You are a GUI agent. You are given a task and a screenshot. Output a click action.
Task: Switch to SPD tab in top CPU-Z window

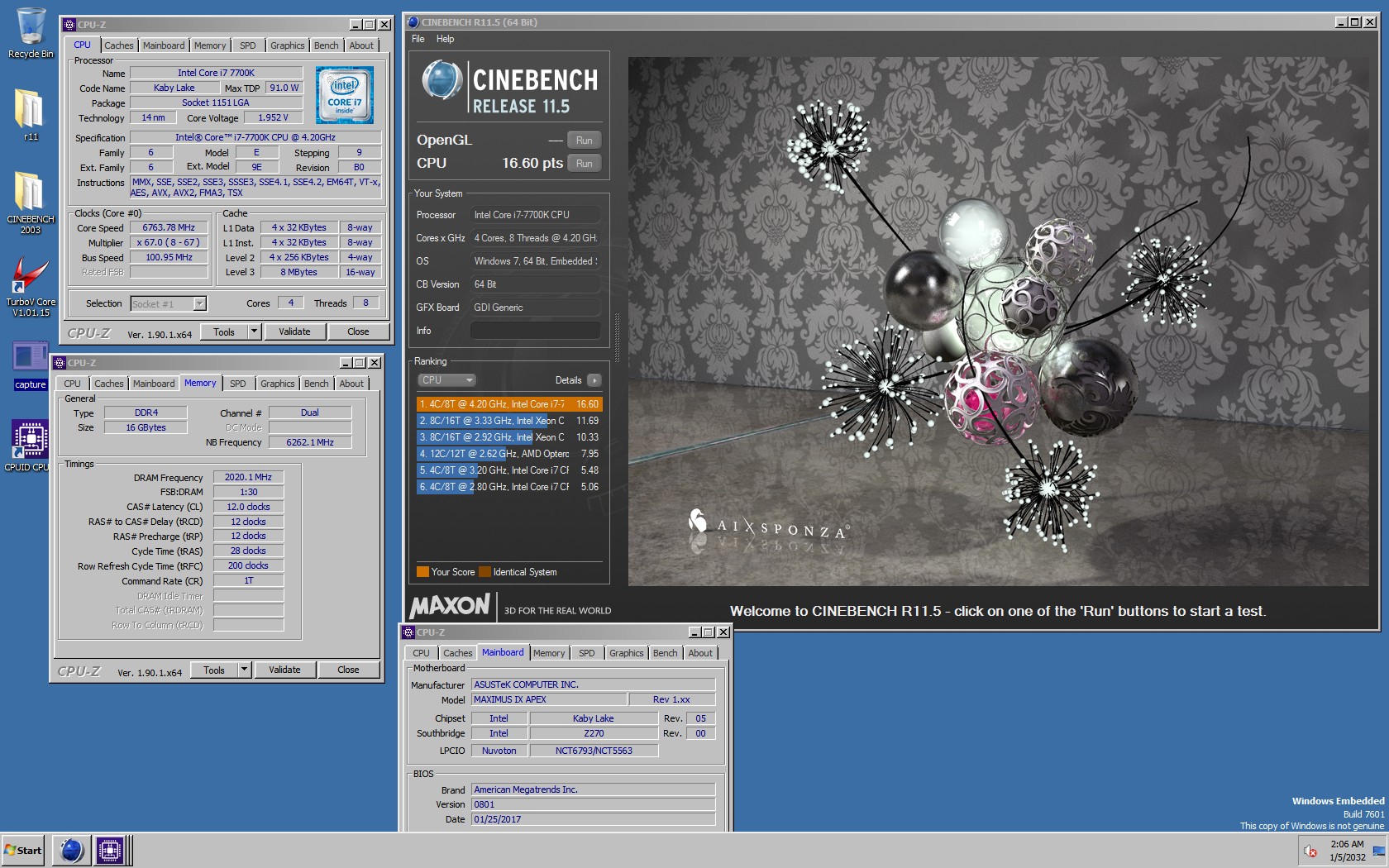(247, 45)
